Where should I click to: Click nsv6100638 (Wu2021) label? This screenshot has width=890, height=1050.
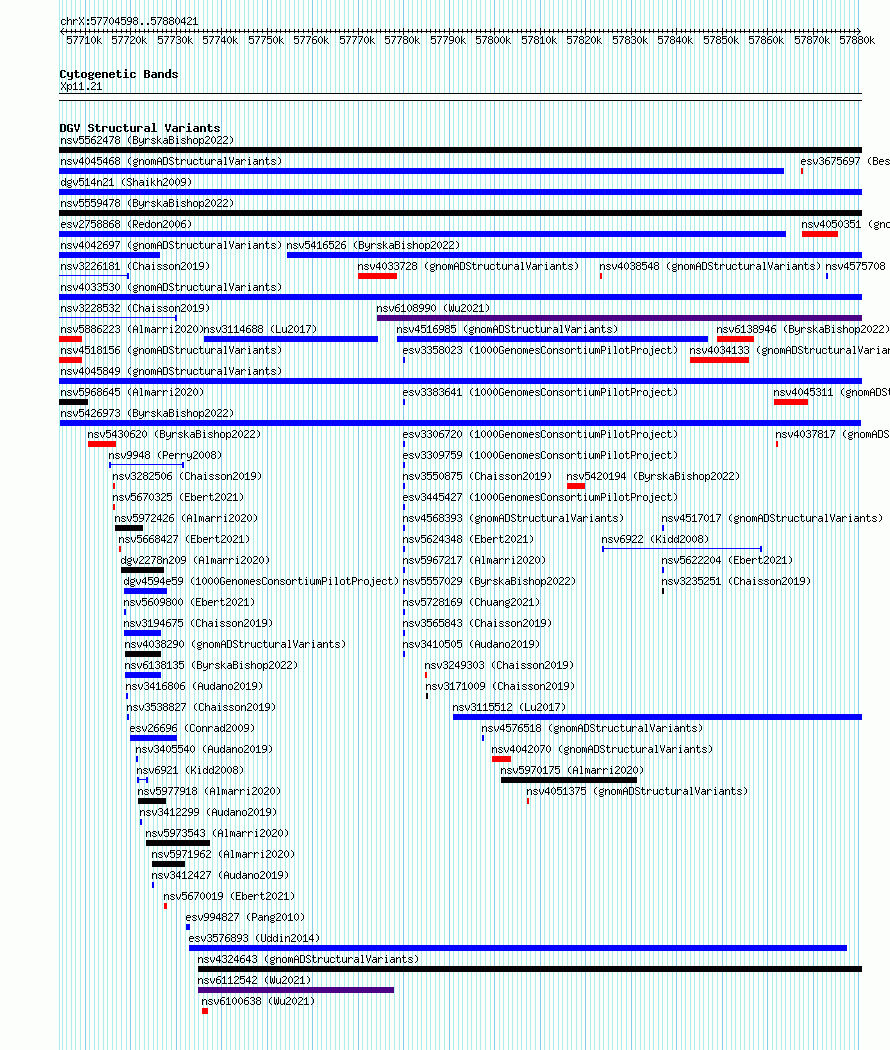[x=258, y=1002]
